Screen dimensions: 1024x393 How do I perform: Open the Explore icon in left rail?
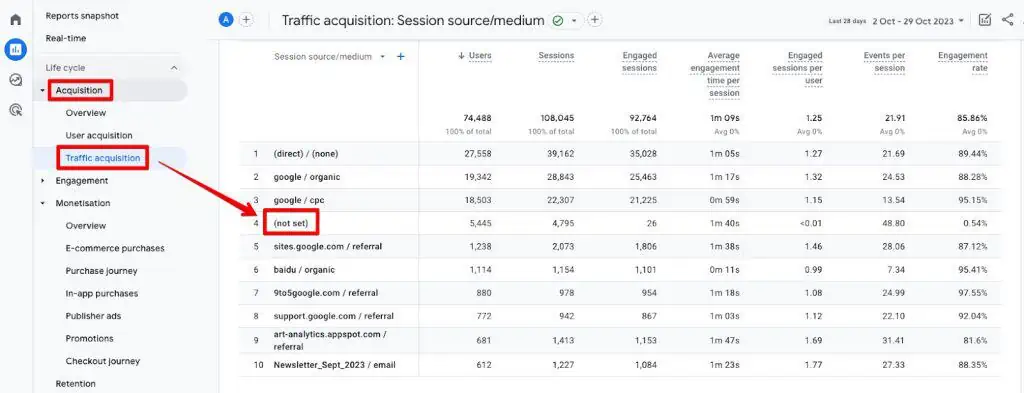(16, 80)
